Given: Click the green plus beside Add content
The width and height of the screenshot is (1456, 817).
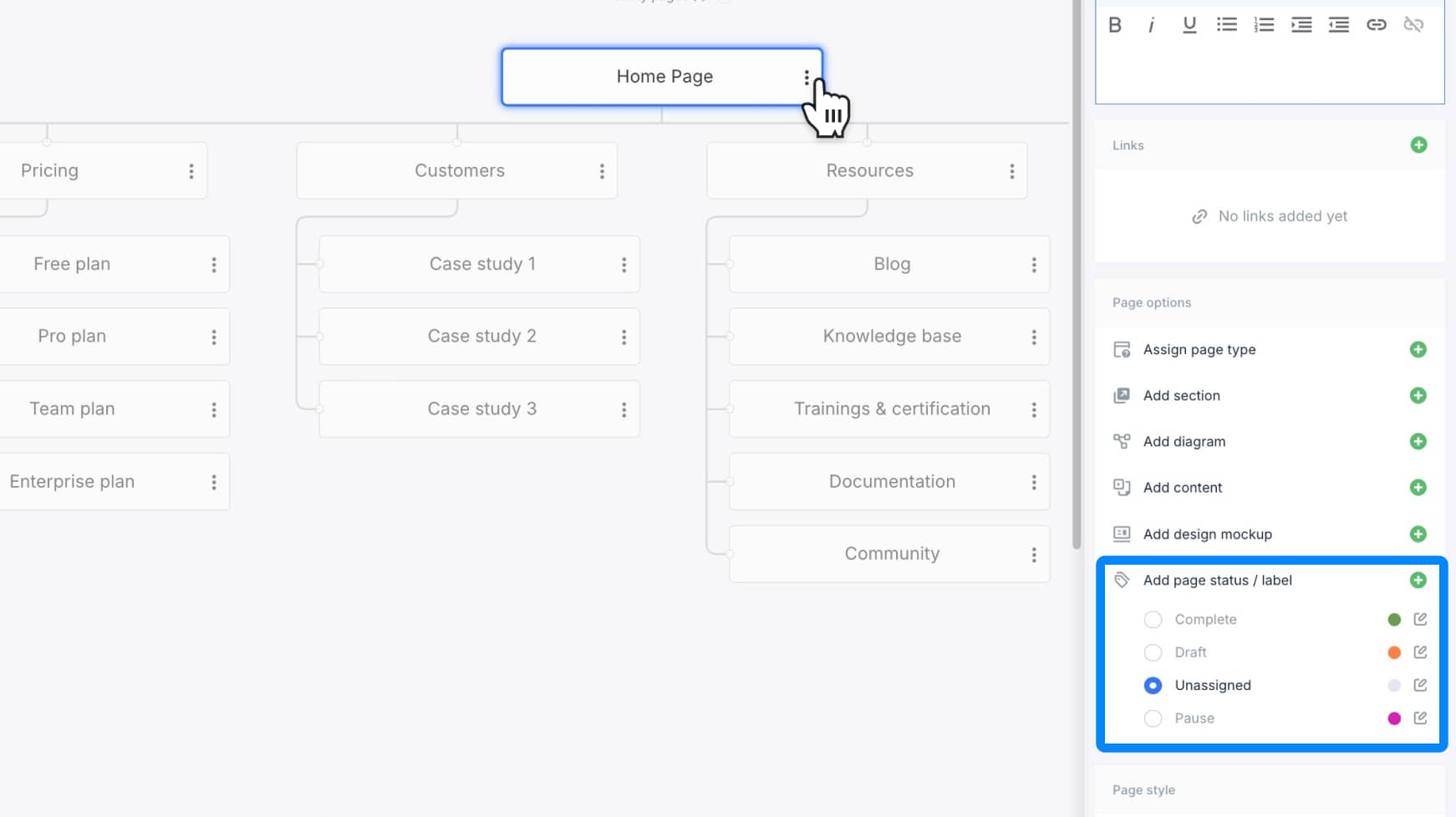Looking at the screenshot, I should pyautogui.click(x=1418, y=487).
